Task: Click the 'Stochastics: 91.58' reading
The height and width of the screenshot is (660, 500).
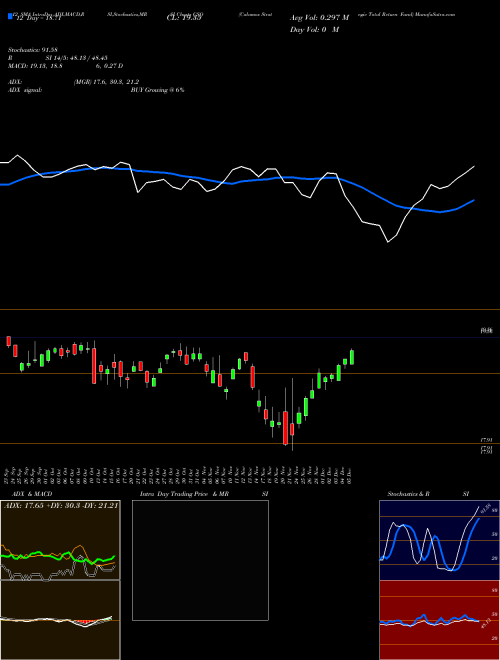Action: point(32,50)
